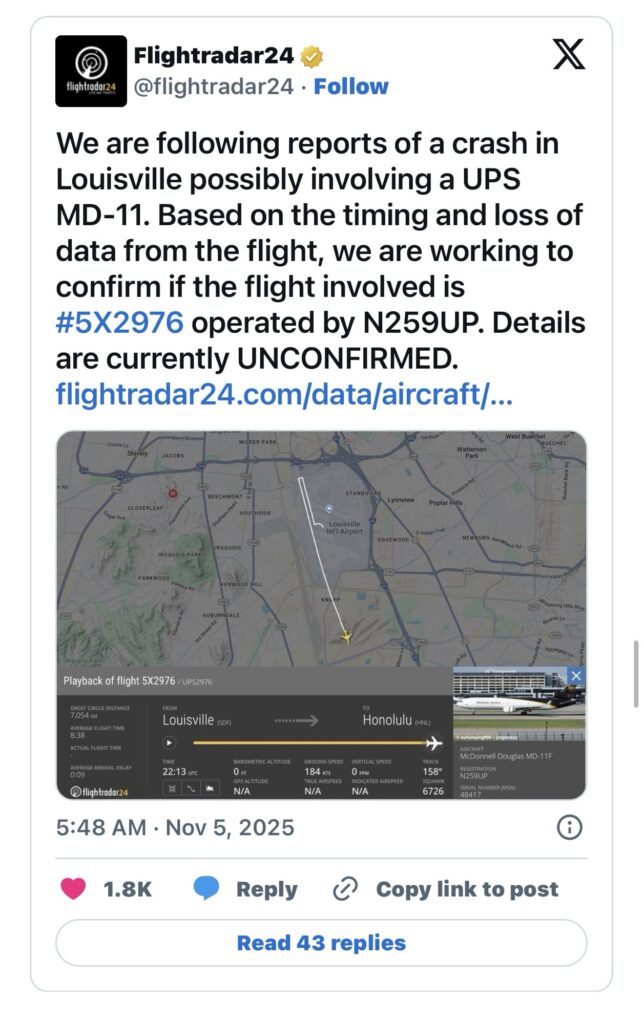Open tweet info circle icon

point(569,827)
